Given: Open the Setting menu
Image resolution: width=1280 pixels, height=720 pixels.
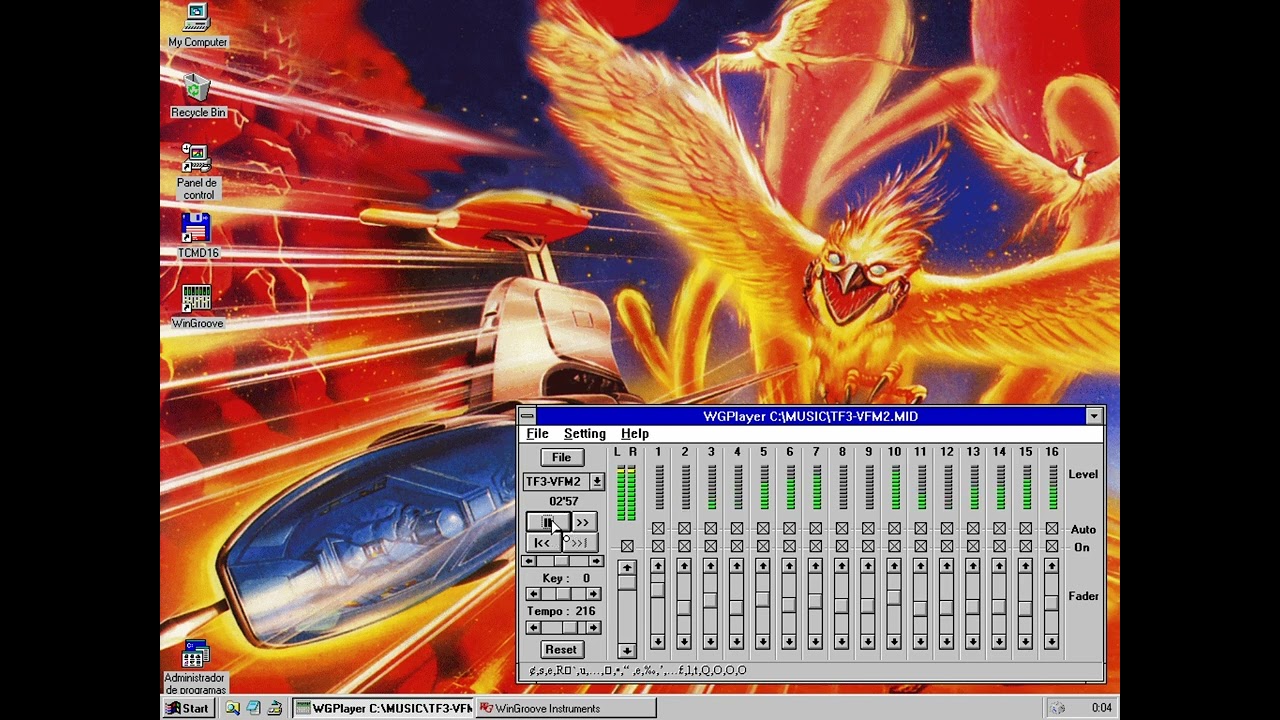Looking at the screenshot, I should (584, 434).
